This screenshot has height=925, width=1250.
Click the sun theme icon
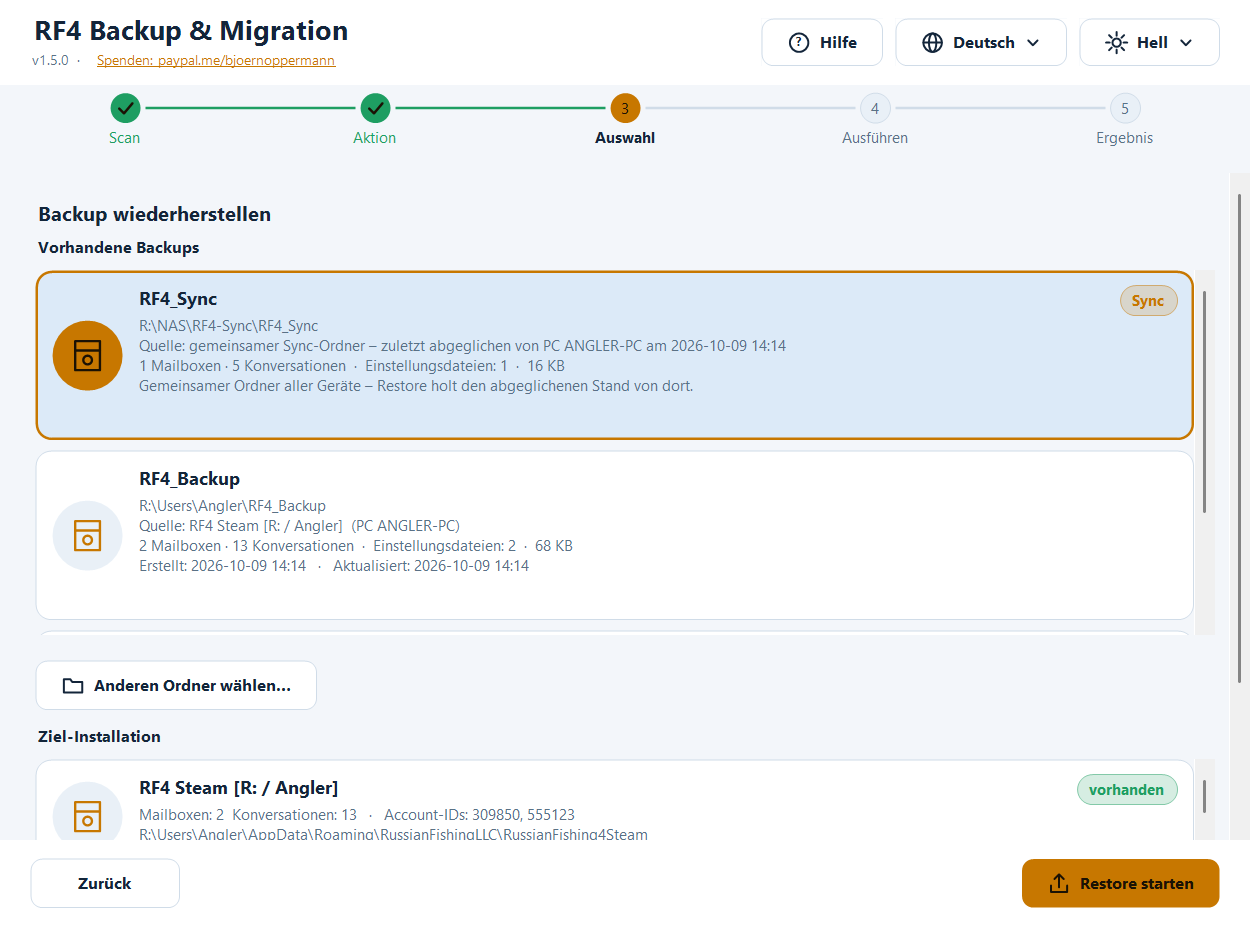[1116, 43]
